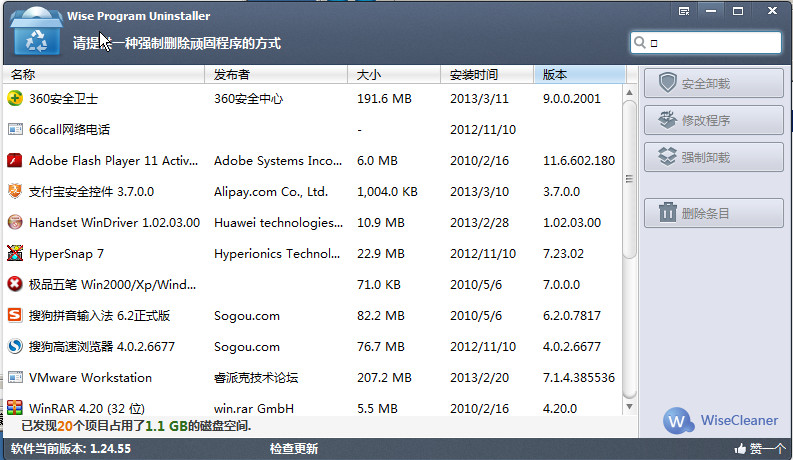Click the 支付宝安全控件 shield icon
793x460 pixels.
coord(15,192)
